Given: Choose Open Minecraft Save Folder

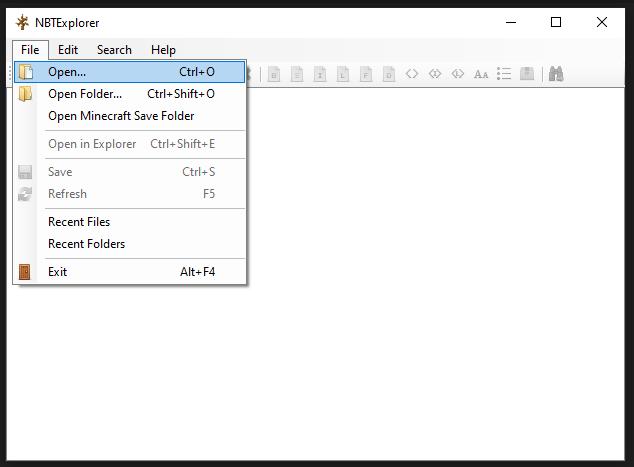Looking at the screenshot, I should click(x=121, y=116).
